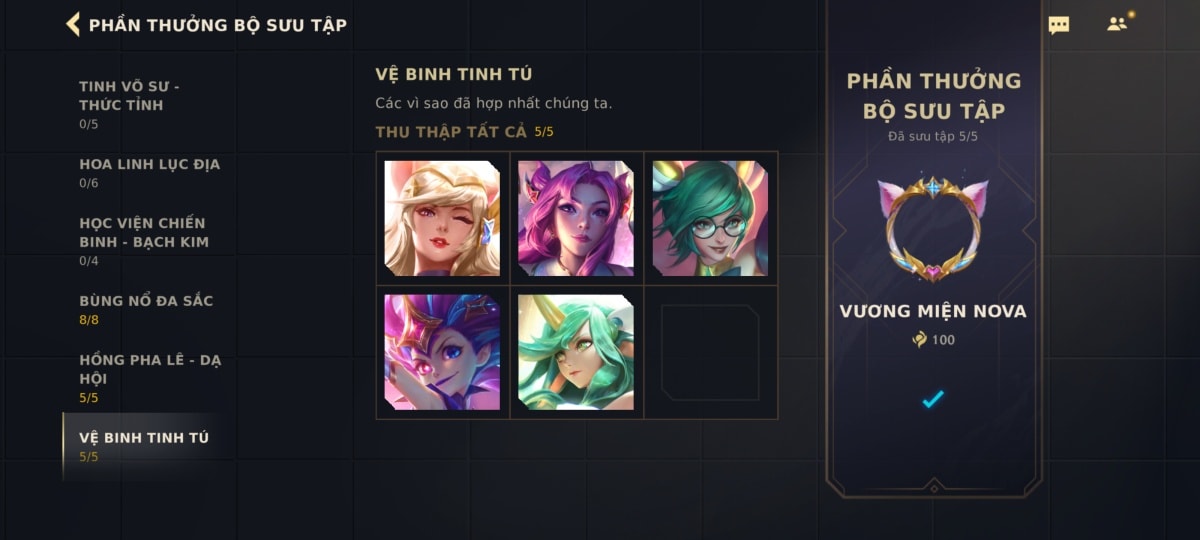Open the friends list icon

(1119, 23)
